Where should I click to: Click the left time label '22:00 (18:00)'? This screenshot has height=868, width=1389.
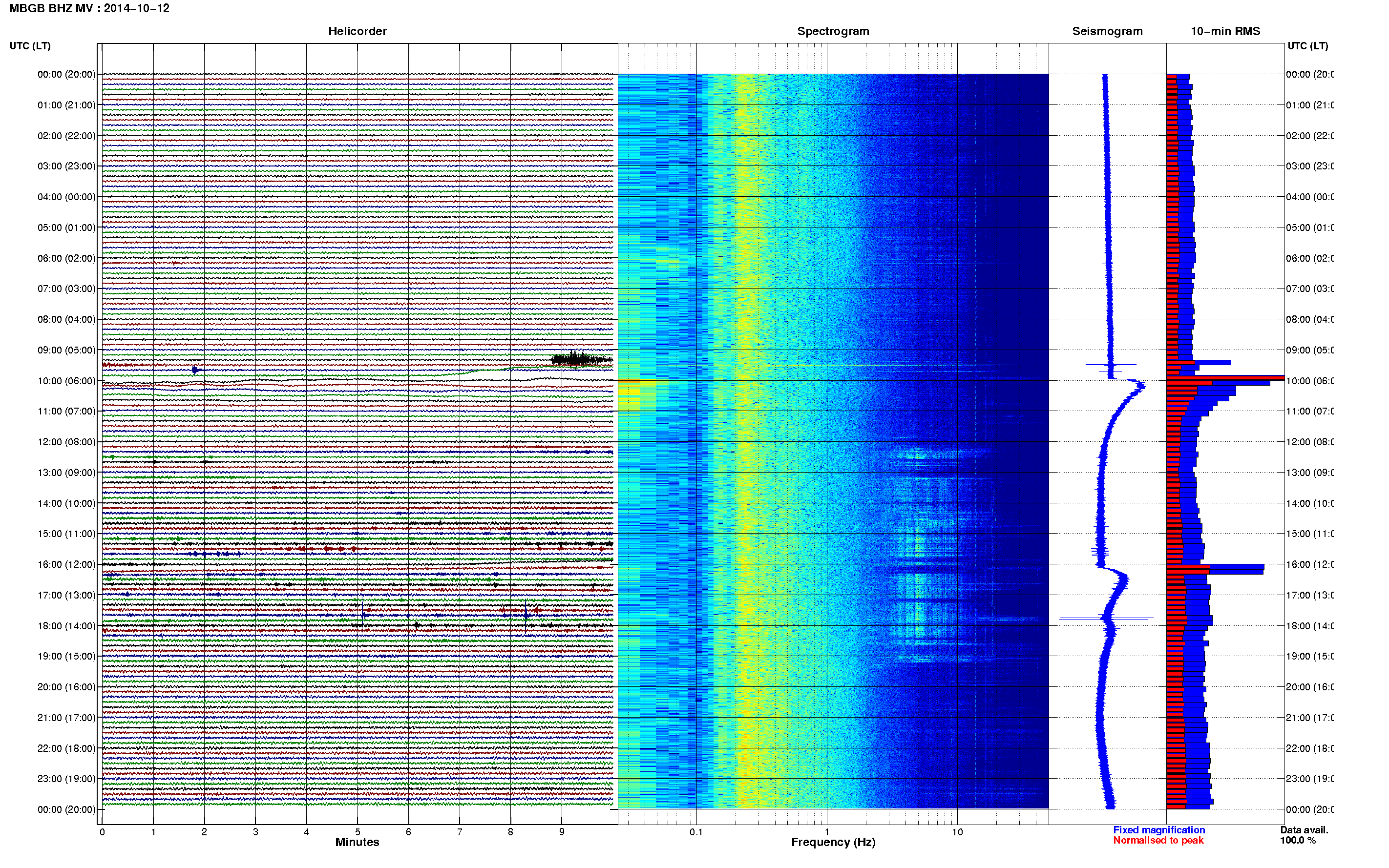pos(66,748)
